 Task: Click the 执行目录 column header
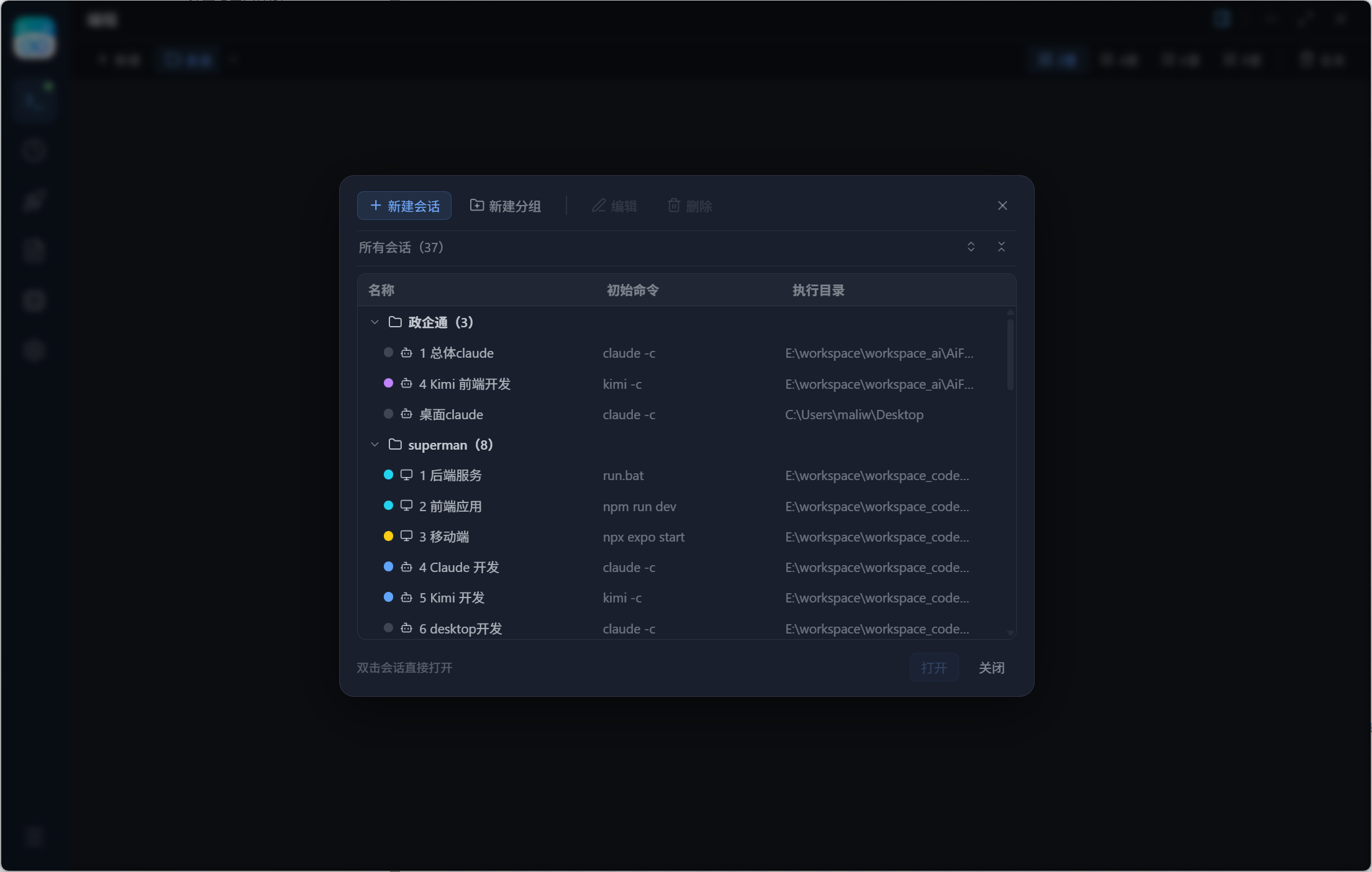(x=818, y=290)
